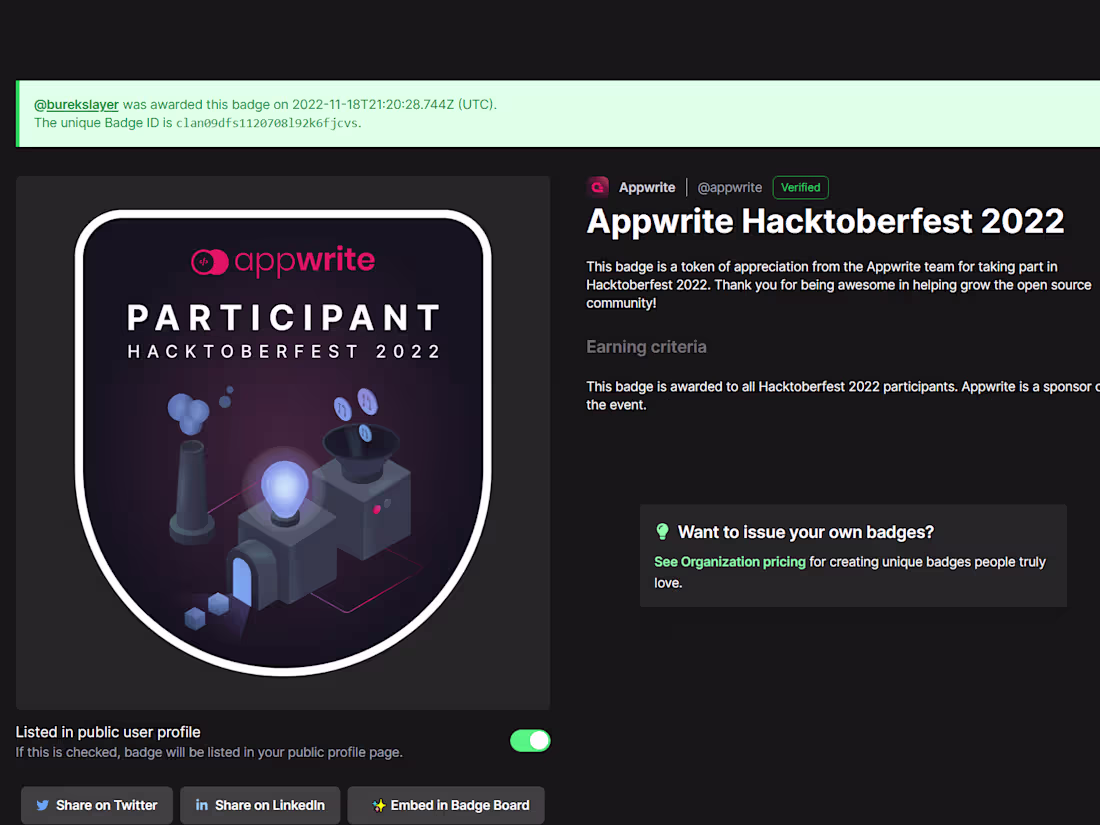Select the badge ID clan09dfs1120708l92k6fjcvs
The image size is (1100, 825).
tap(267, 123)
